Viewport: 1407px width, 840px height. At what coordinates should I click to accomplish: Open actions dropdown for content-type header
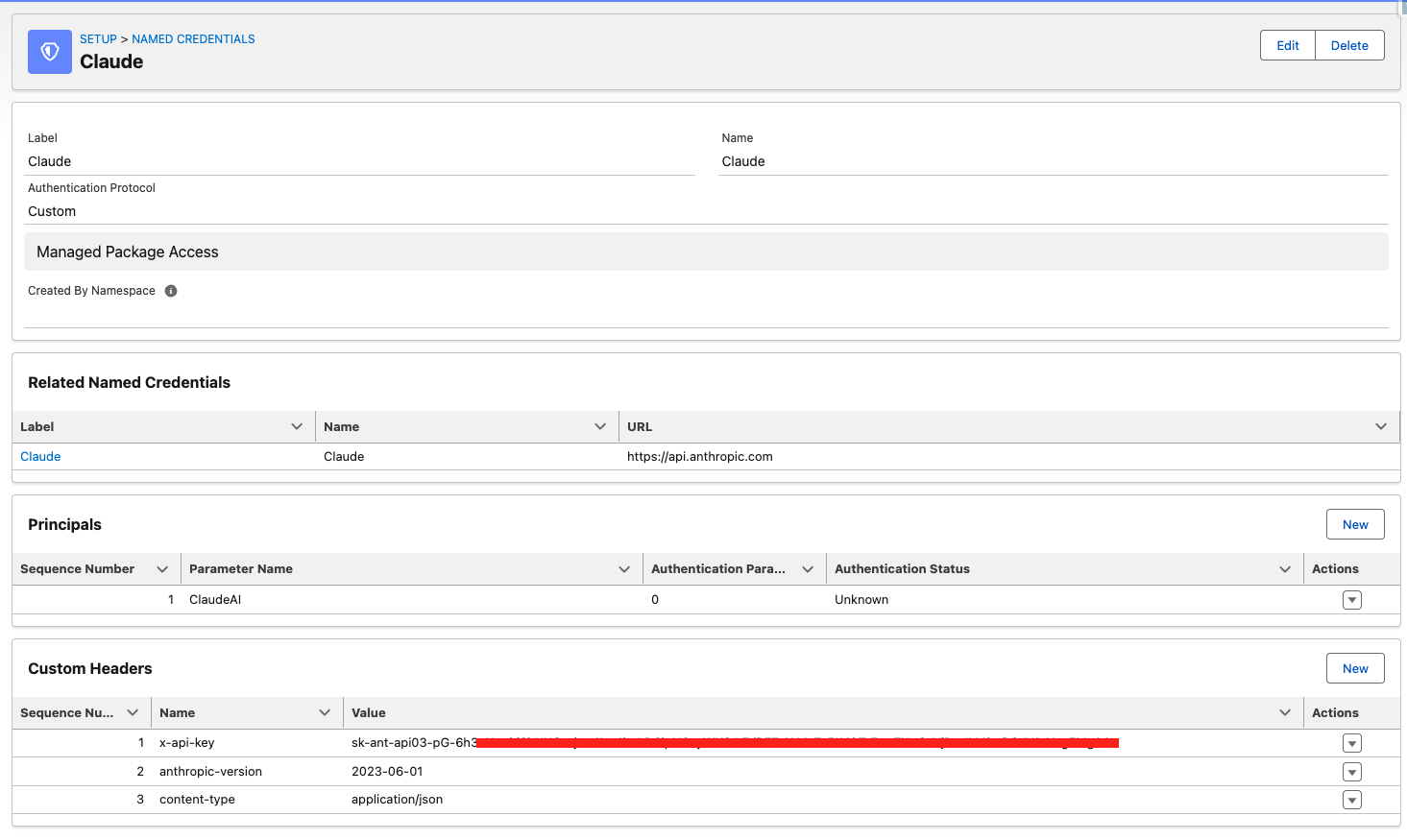pos(1352,800)
